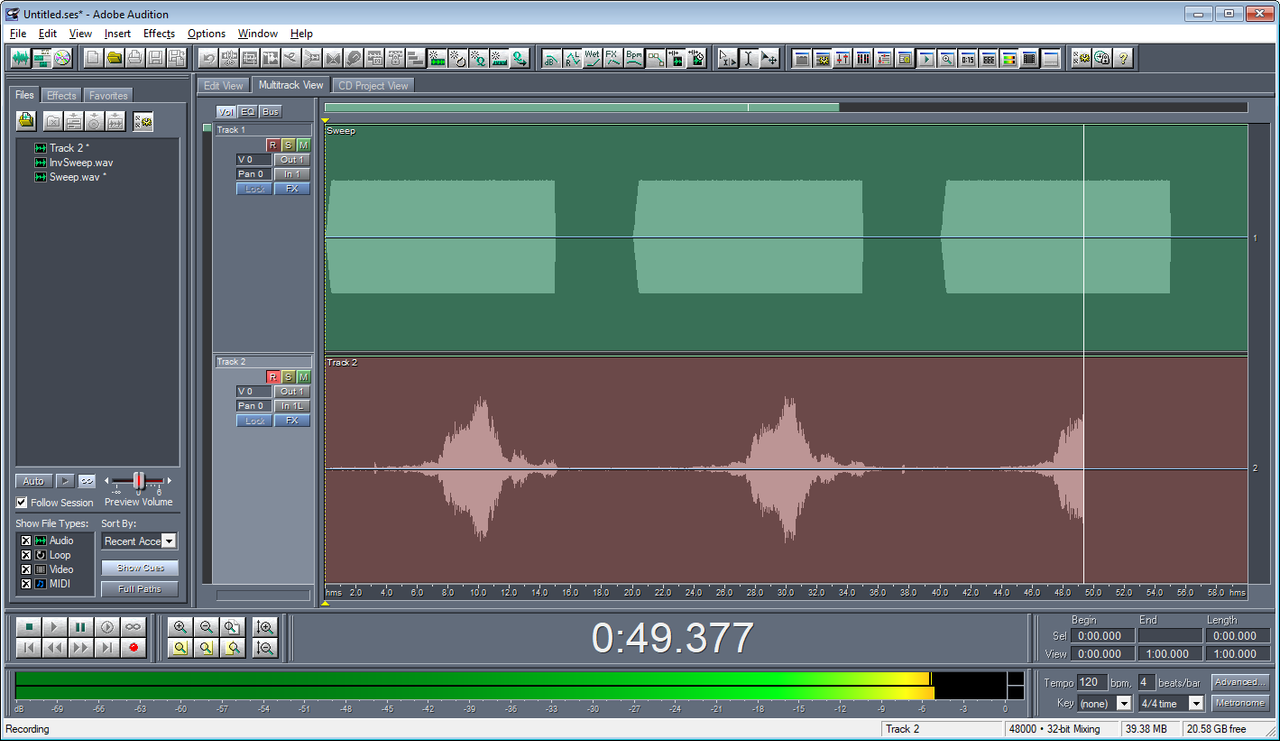This screenshot has width=1280, height=741.
Task: Click Zoom to Selection yellow magnifier
Action: [x=180, y=648]
